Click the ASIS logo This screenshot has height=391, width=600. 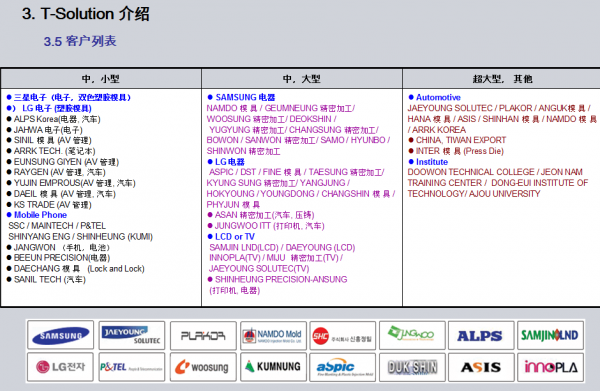[x=481, y=367]
